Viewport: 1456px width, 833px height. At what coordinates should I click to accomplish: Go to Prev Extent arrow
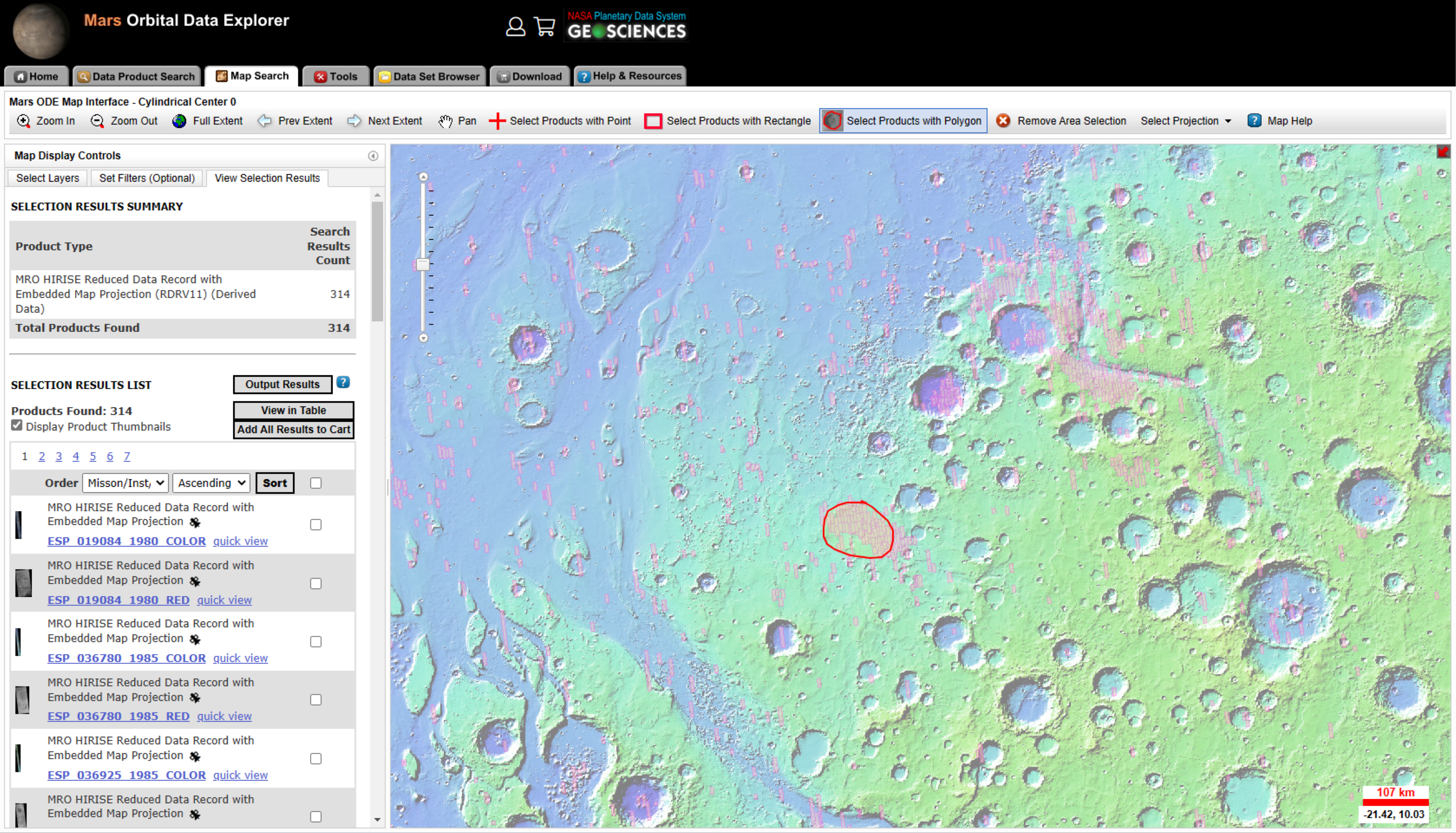coord(295,121)
